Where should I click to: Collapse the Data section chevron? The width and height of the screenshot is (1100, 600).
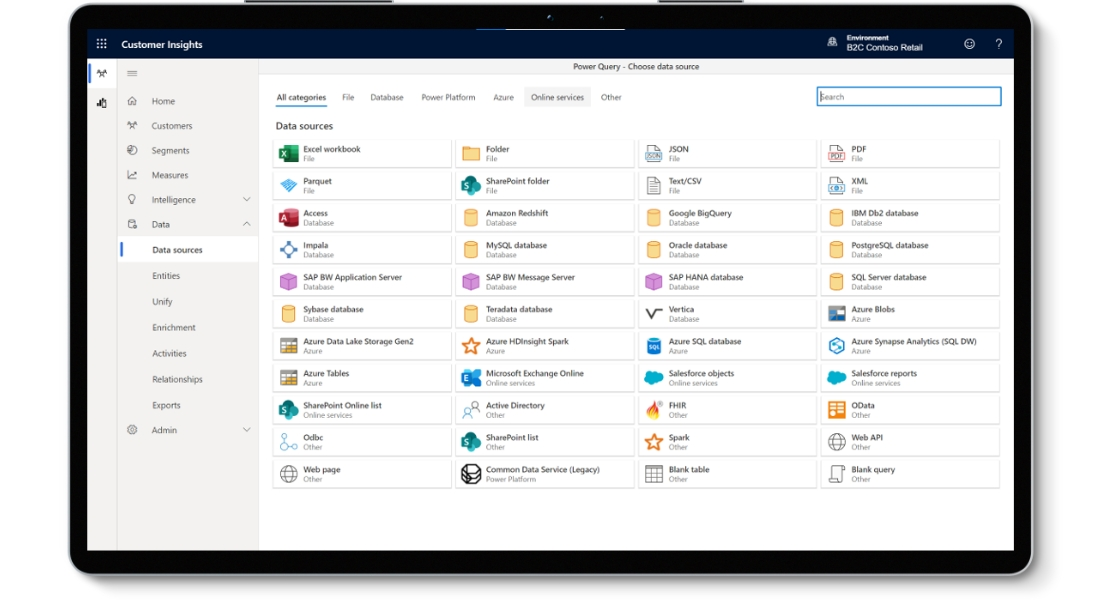247,225
